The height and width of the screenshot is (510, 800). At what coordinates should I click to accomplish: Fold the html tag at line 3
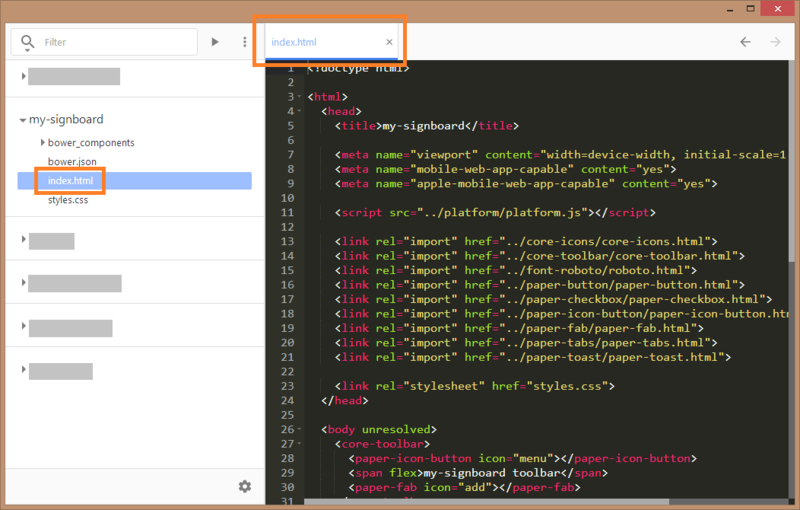[x=300, y=96]
